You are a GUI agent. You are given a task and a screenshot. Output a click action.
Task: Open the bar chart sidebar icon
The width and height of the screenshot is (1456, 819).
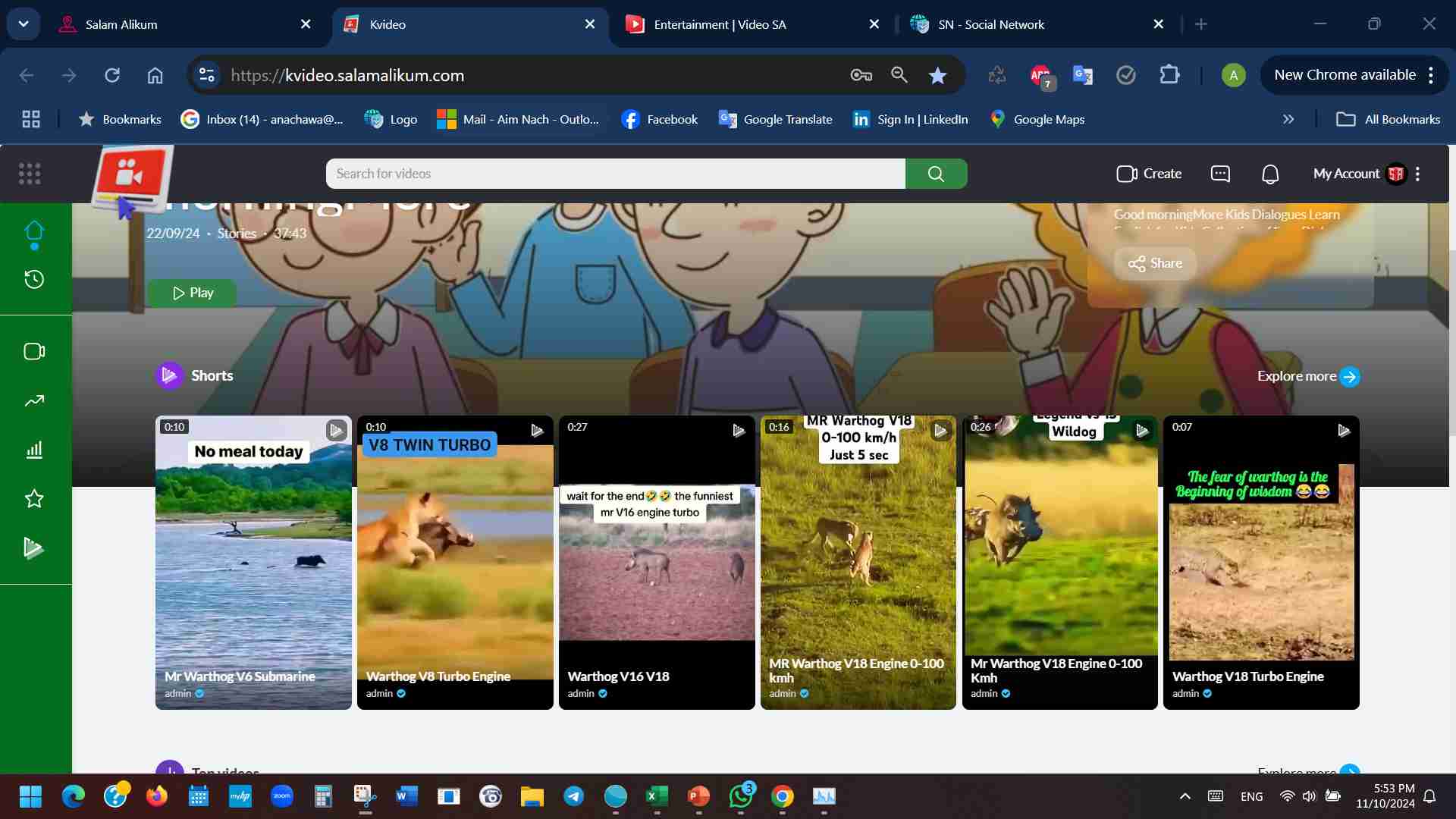coord(34,450)
